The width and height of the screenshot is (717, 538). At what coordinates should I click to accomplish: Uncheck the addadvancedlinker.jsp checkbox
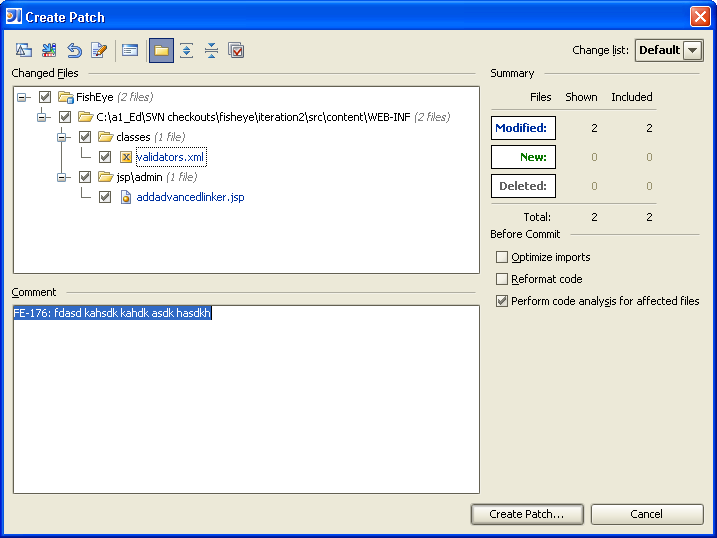coord(105,197)
